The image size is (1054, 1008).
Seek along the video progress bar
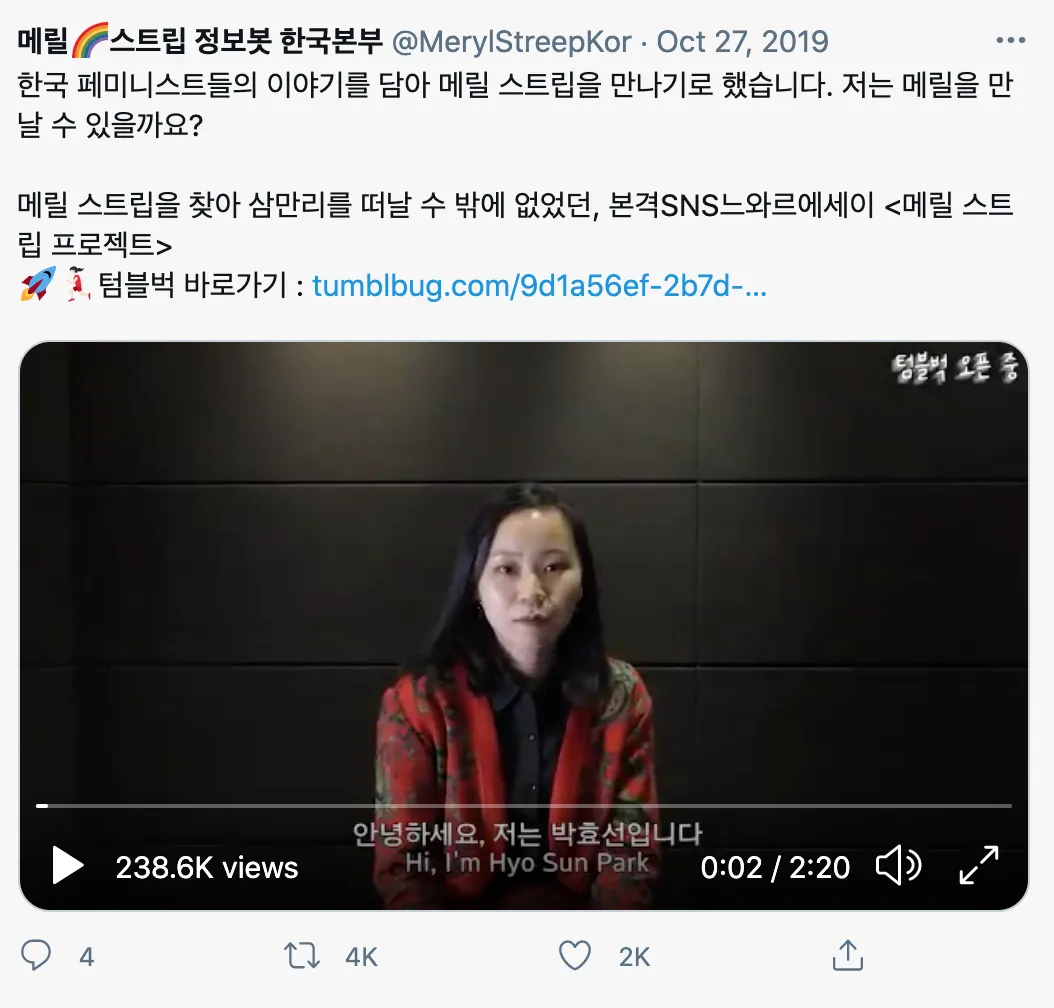(524, 805)
